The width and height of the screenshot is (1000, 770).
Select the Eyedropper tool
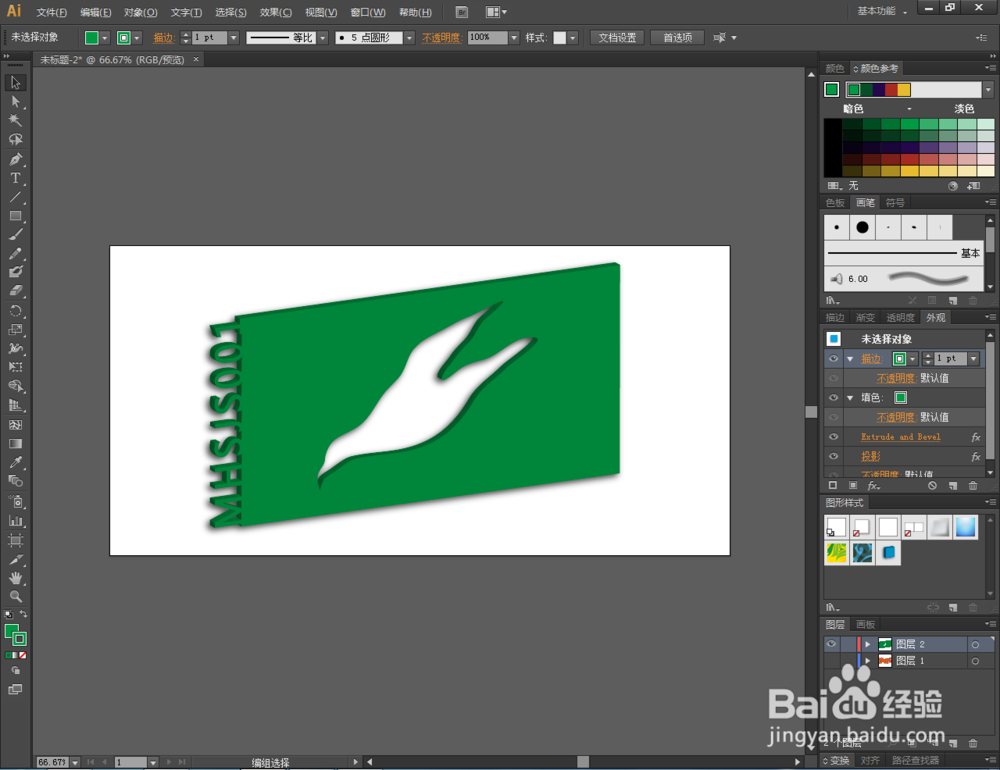point(15,463)
